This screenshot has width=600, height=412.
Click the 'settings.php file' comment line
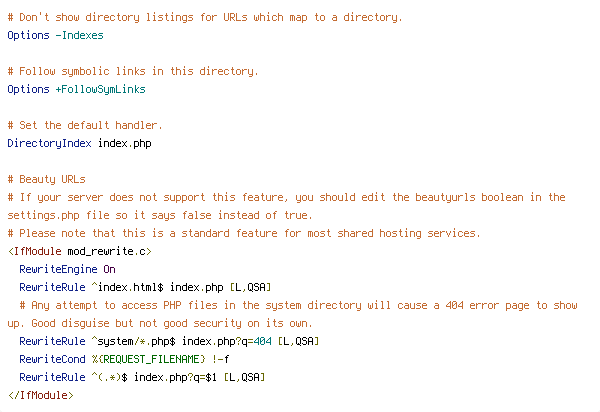tap(160, 215)
